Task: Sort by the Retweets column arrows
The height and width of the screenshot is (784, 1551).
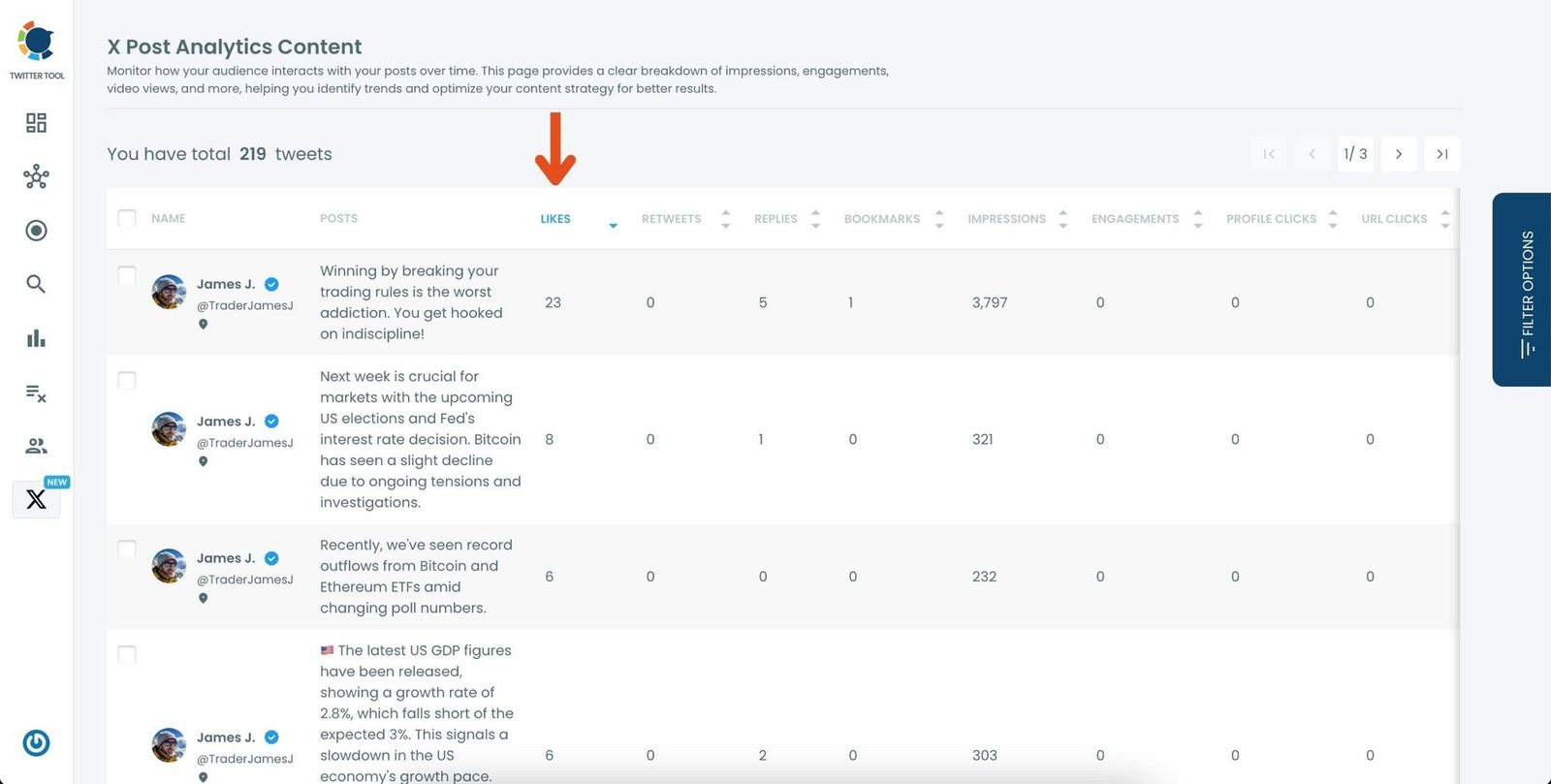Action: (725, 219)
